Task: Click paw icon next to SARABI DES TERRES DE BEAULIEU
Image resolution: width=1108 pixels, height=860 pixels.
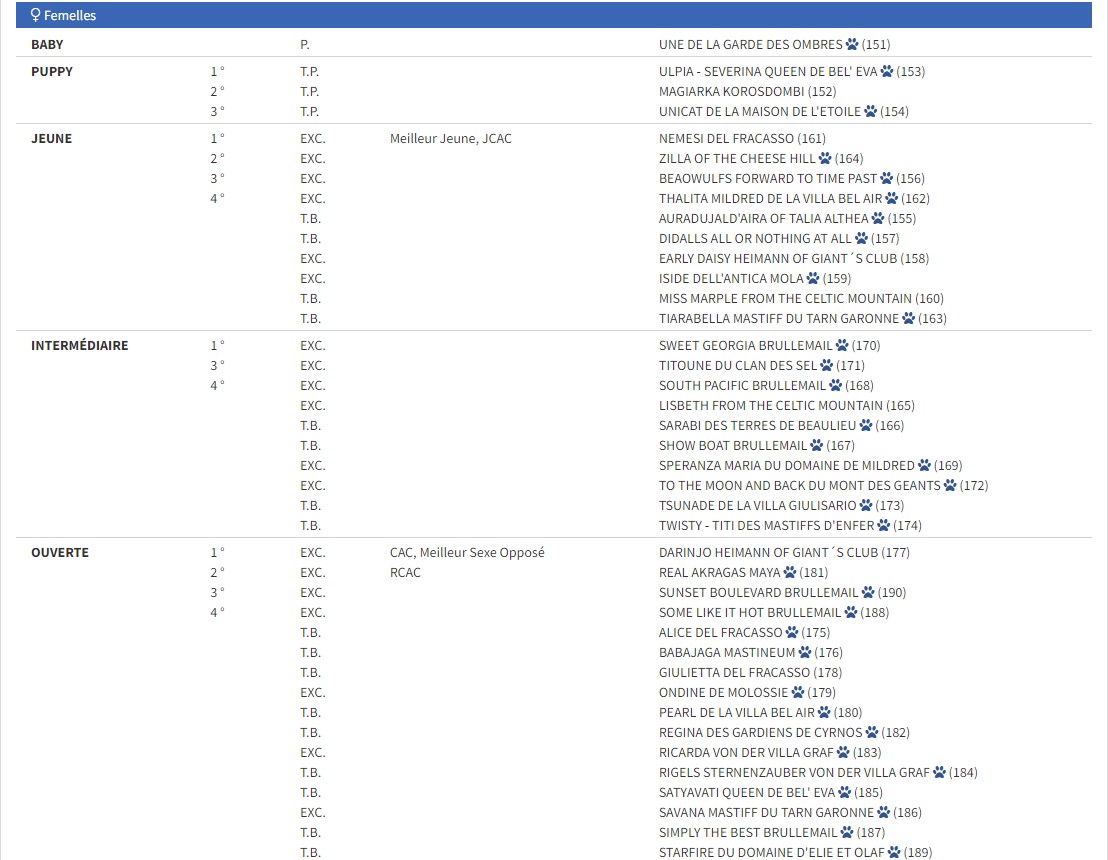Action: [x=866, y=425]
